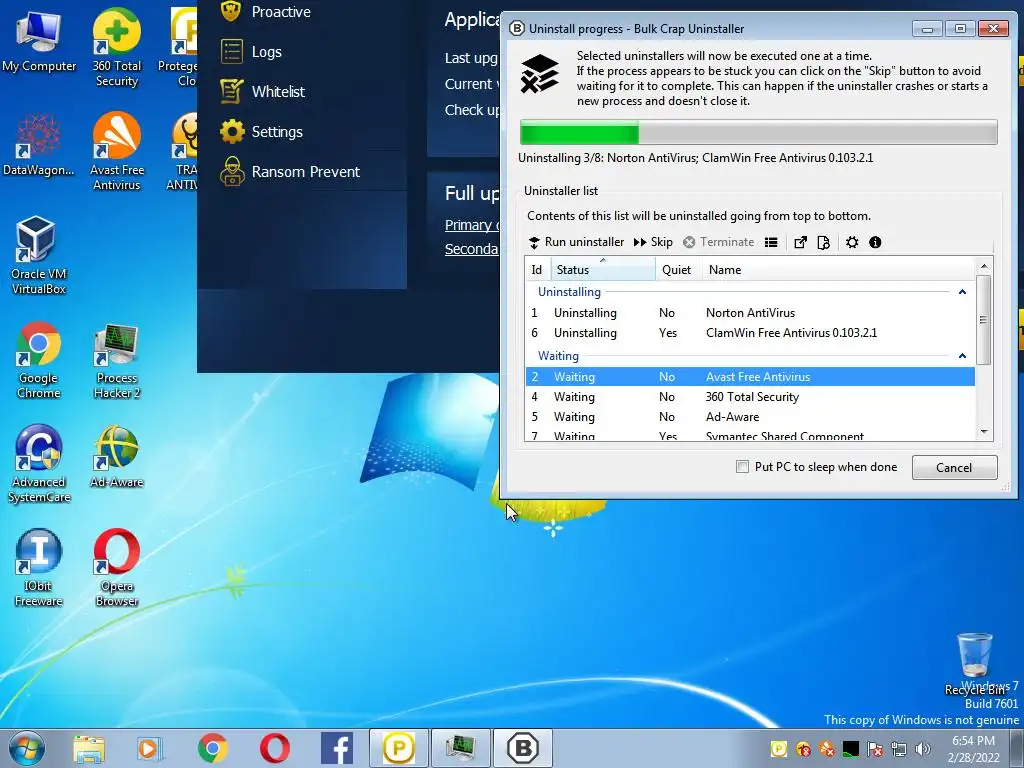The image size is (1024, 768).
Task: Open the media player taskbar icon
Action: [x=150, y=748]
